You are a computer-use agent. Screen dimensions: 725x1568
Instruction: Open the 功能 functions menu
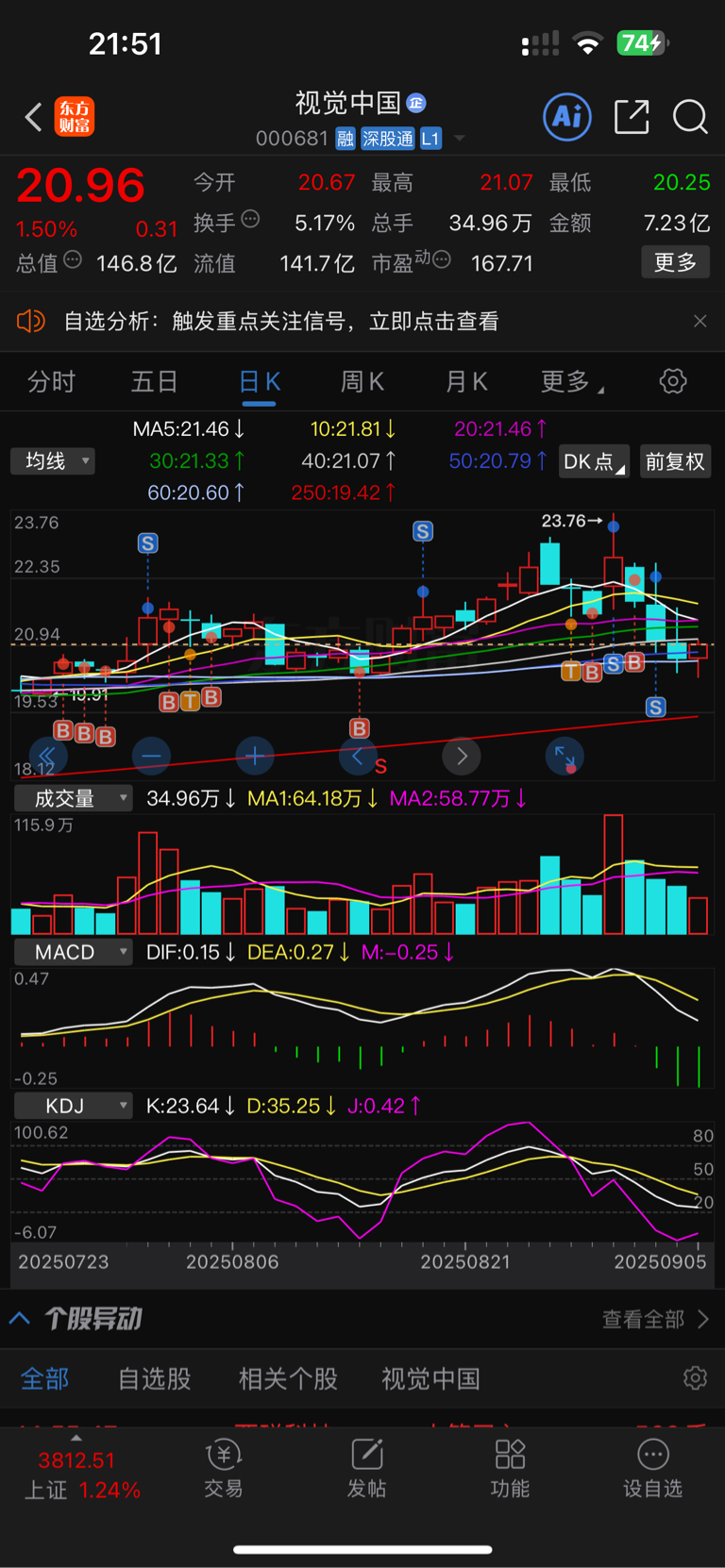[510, 1470]
